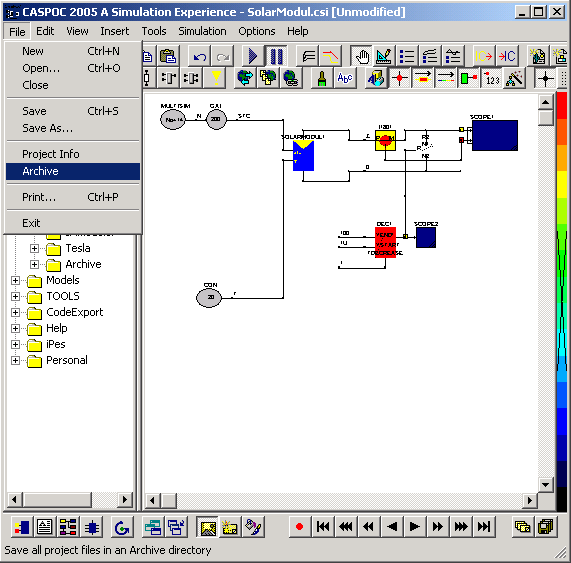
Task: Start simulation with the blue play icon
Action: tap(253, 56)
